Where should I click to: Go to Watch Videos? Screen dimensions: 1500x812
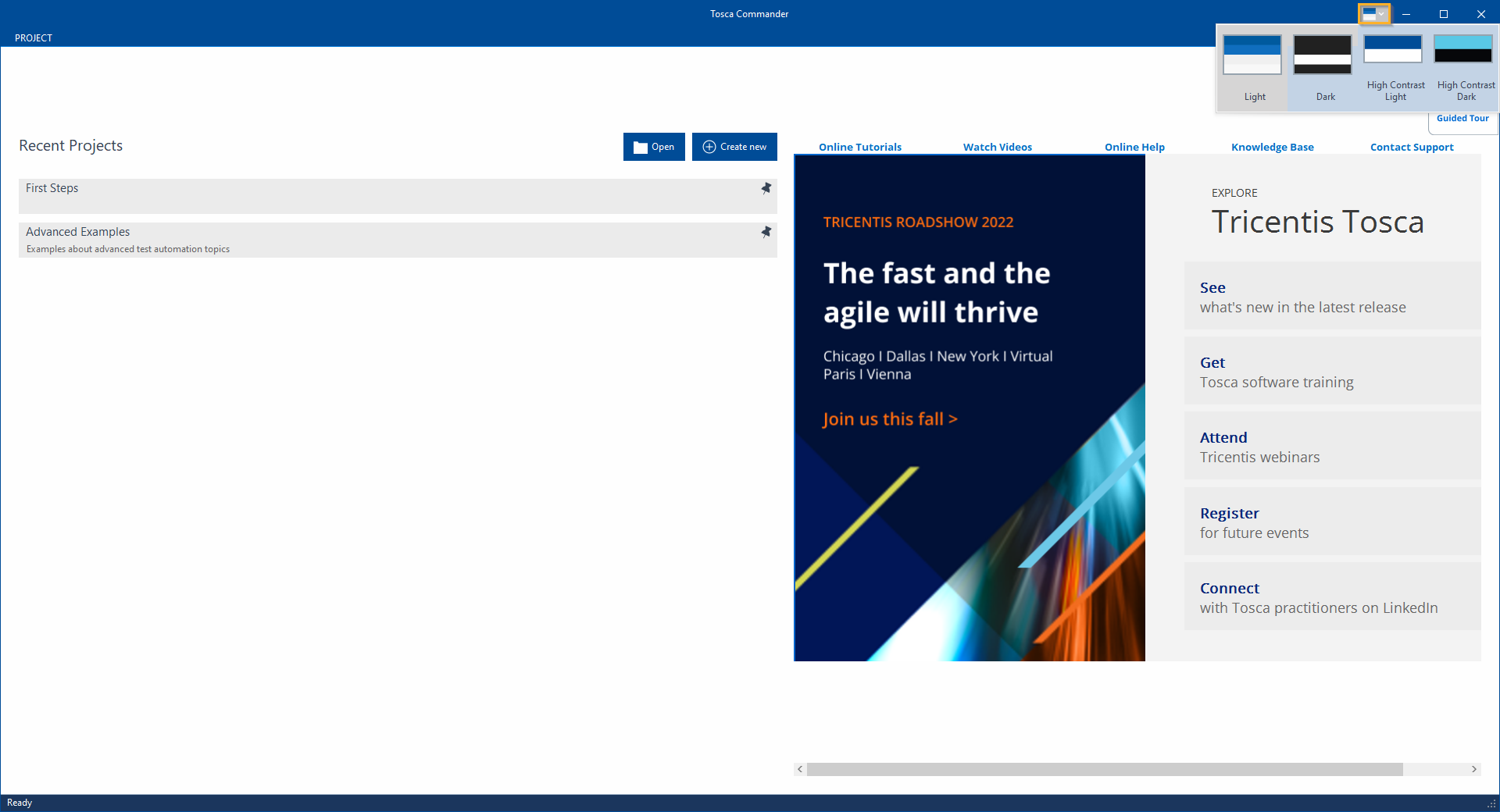pos(997,147)
